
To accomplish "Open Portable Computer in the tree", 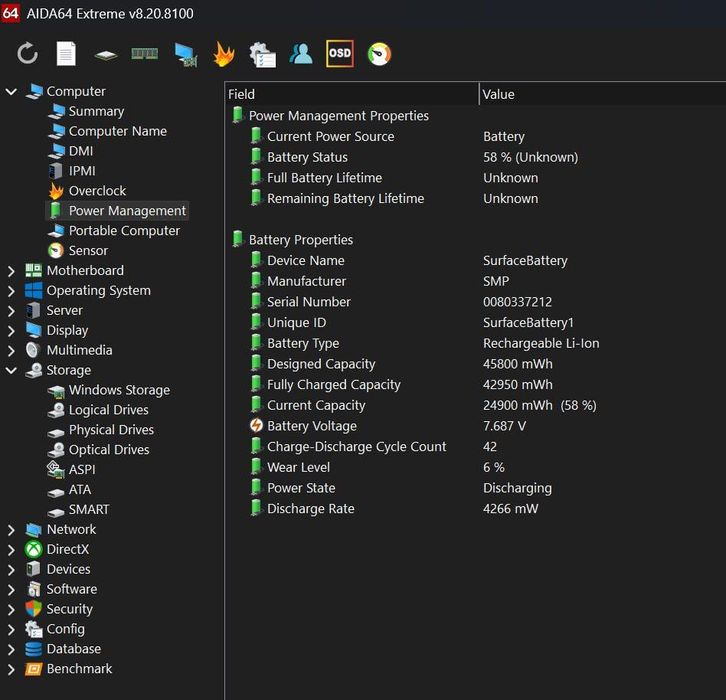I will pos(124,231).
